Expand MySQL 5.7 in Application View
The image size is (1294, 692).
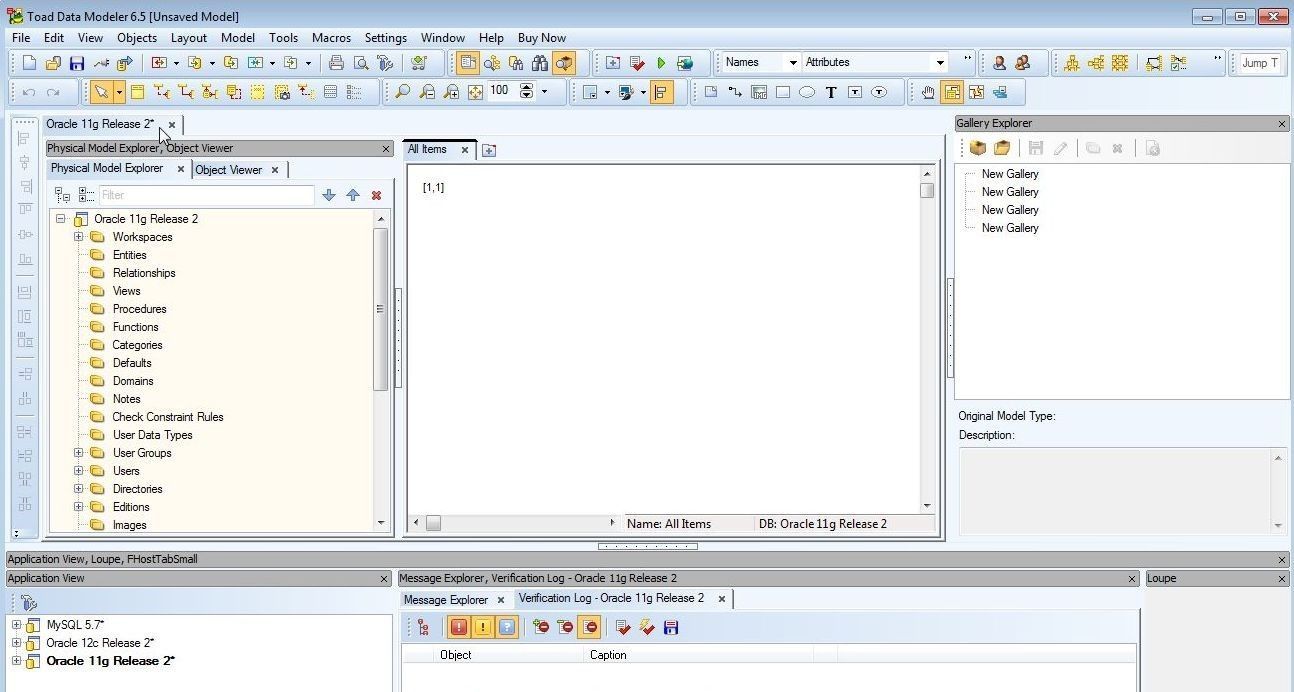16,625
